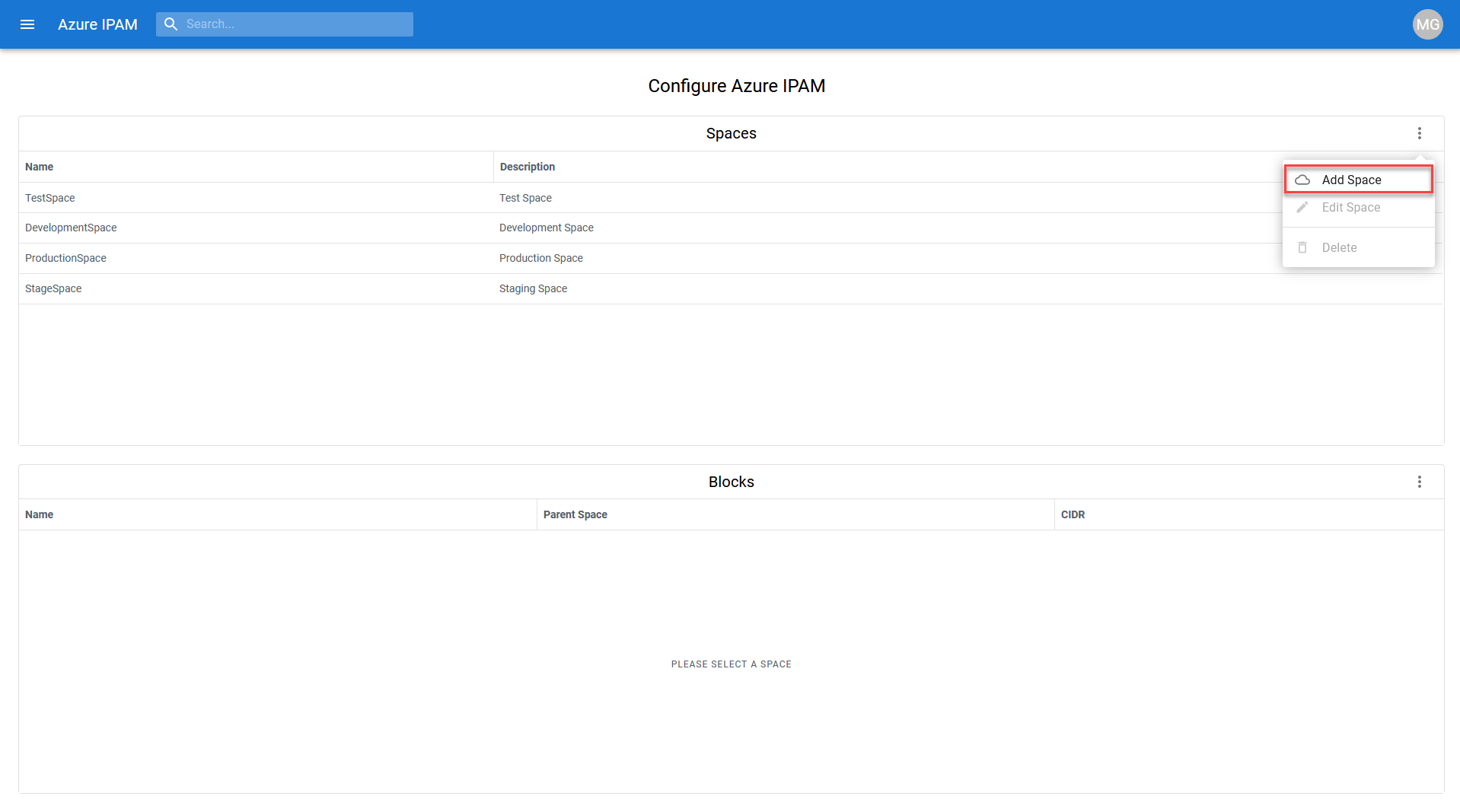This screenshot has height=812, width=1460.
Task: Open the MG user avatar menu
Action: click(1427, 24)
